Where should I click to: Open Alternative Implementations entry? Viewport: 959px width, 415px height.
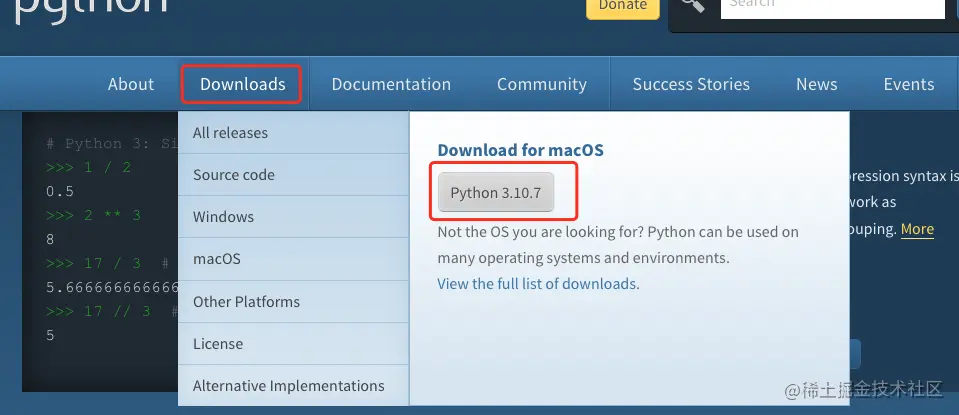point(294,386)
